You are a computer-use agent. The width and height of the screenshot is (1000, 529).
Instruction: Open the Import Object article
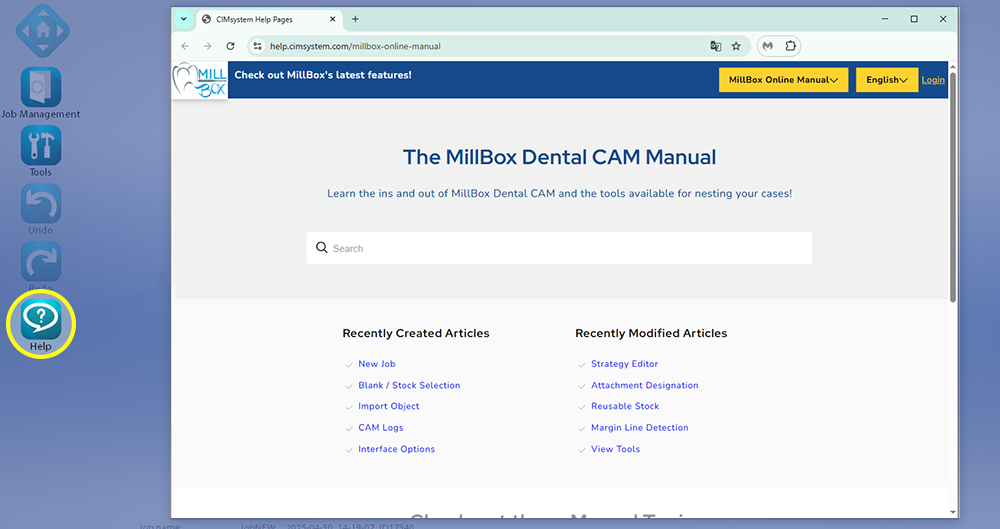click(x=388, y=406)
